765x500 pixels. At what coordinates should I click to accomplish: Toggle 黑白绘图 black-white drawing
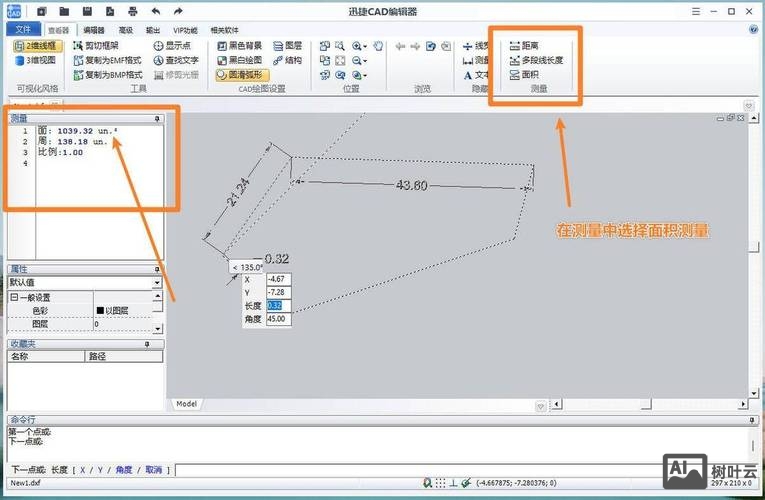click(240, 60)
